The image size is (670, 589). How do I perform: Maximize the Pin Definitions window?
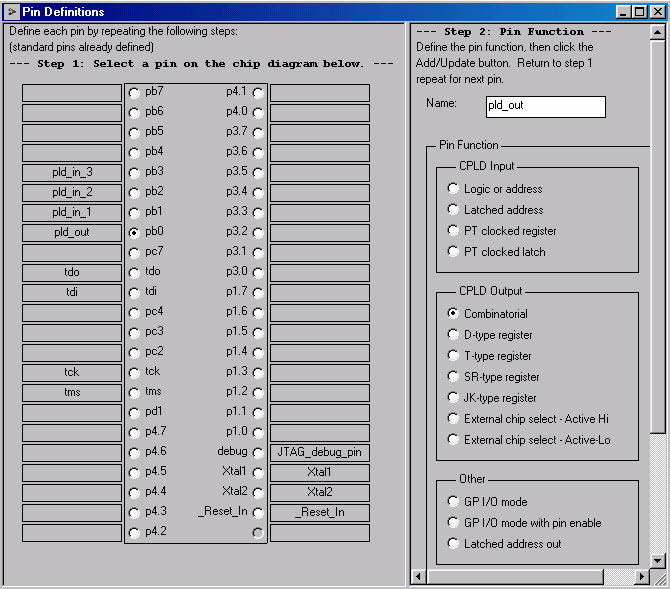pos(640,12)
